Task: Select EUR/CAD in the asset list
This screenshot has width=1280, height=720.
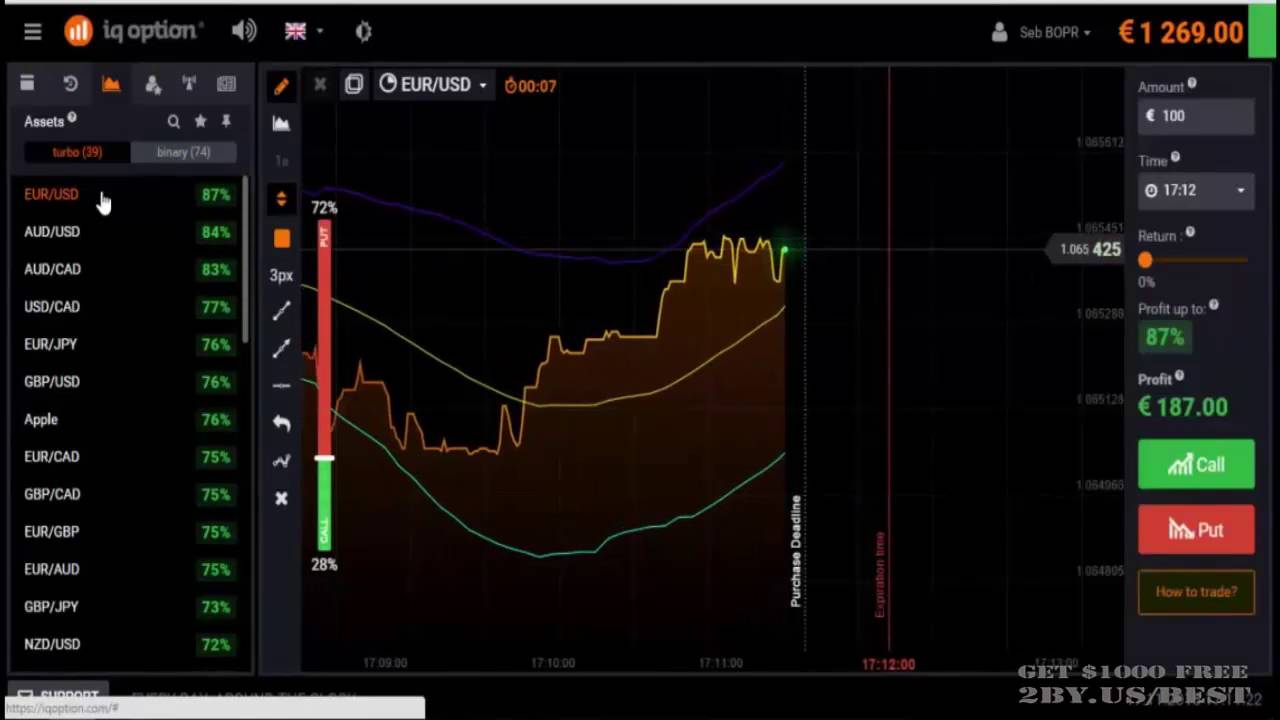Action: click(x=128, y=457)
